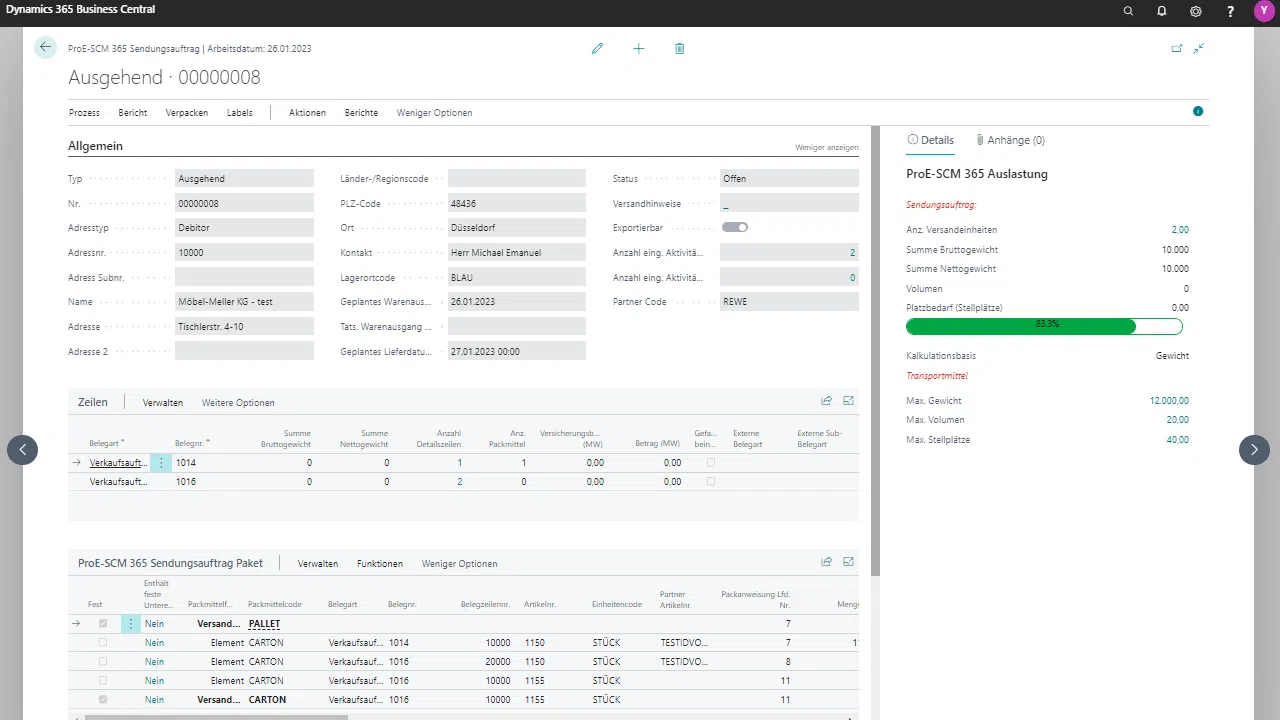Open the Berichte menu
The width and height of the screenshot is (1280, 720).
pyautogui.click(x=362, y=113)
